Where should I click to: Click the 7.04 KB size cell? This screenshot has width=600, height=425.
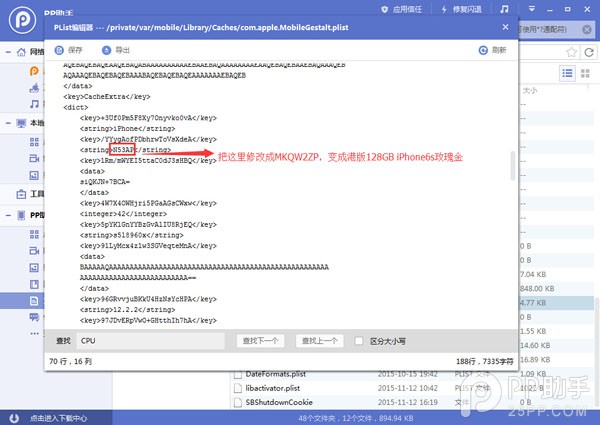tap(533, 274)
